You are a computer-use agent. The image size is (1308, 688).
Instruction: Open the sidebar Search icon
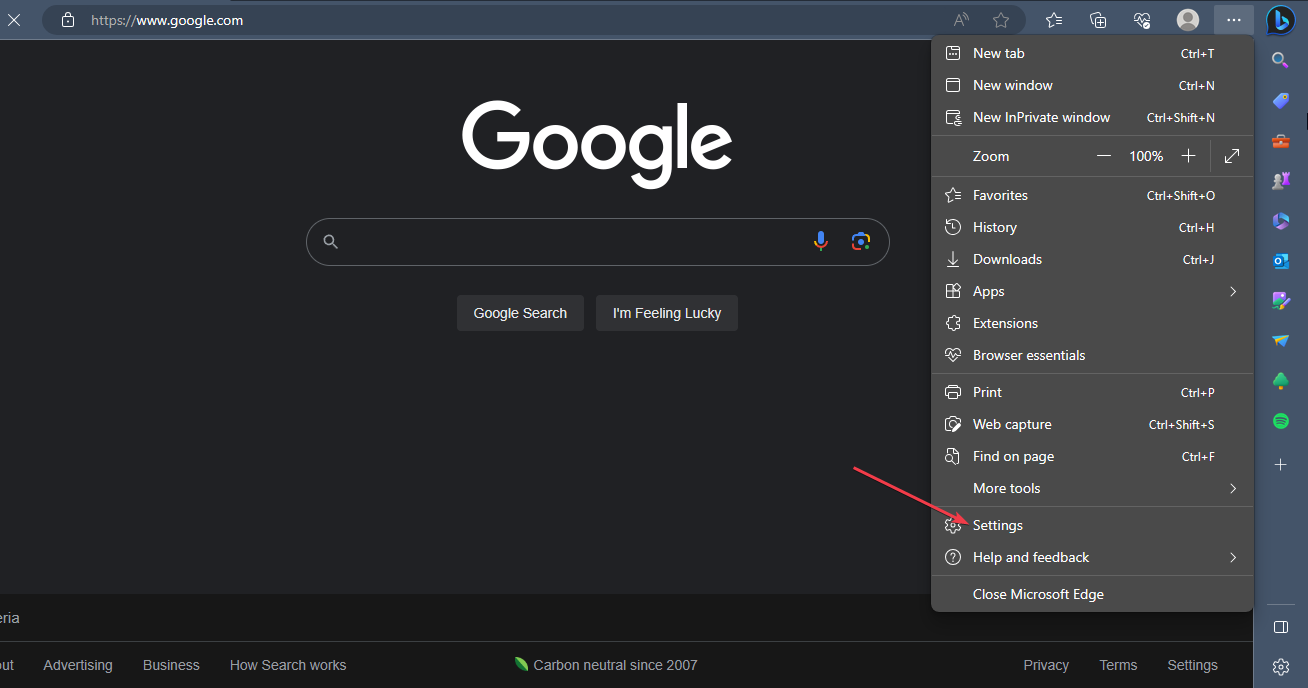coord(1280,60)
